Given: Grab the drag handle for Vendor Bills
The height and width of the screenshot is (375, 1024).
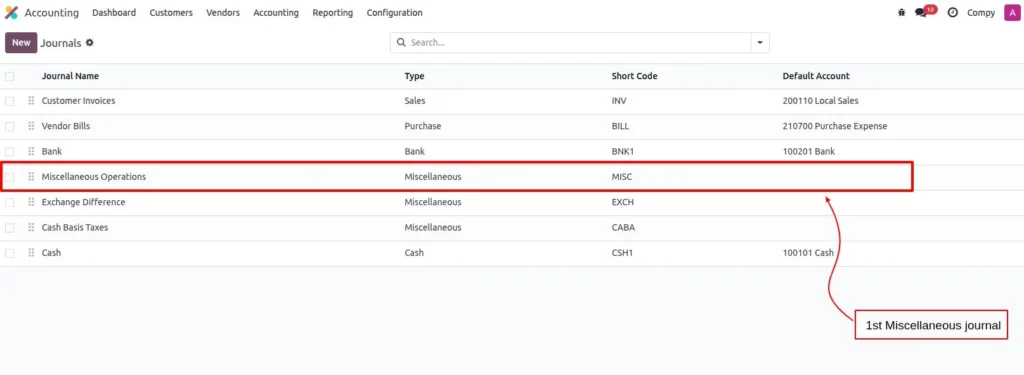Looking at the screenshot, I should pyautogui.click(x=31, y=125).
